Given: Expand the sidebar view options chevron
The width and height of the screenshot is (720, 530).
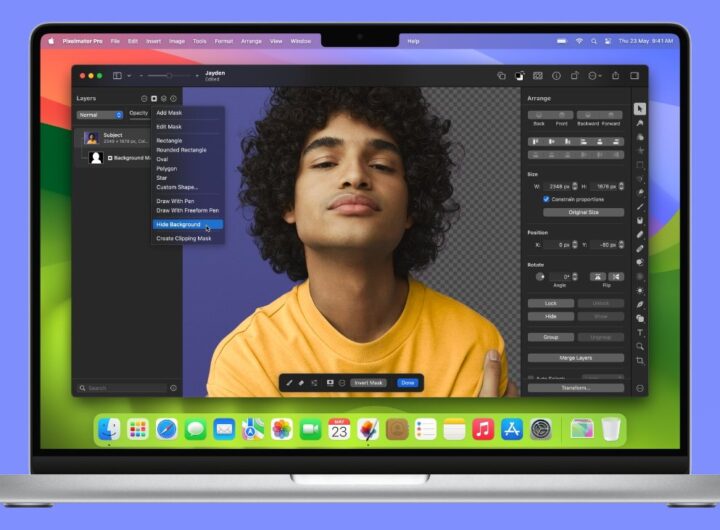Looking at the screenshot, I should [x=129, y=75].
